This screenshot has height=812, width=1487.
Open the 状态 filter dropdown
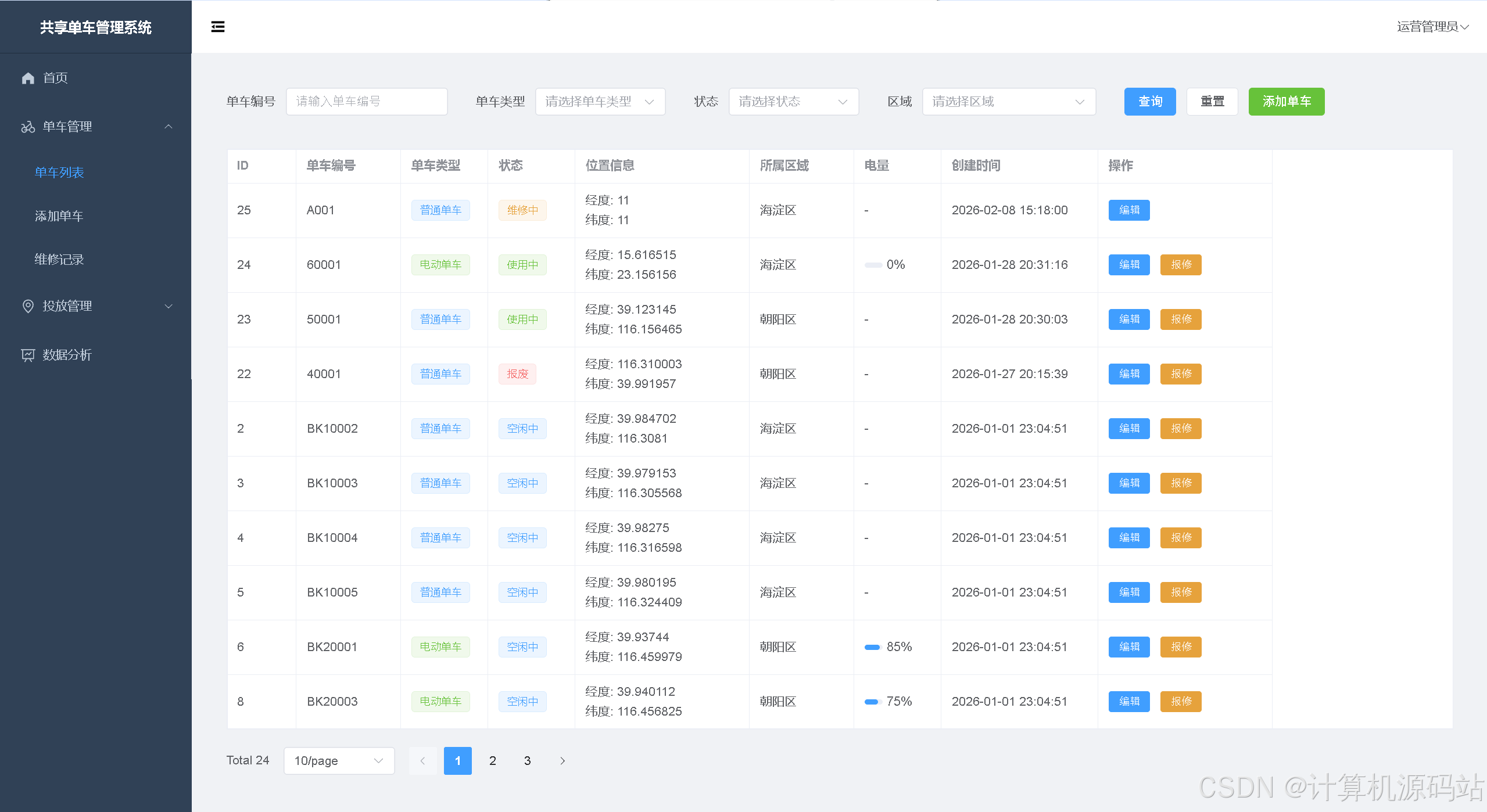pos(793,102)
